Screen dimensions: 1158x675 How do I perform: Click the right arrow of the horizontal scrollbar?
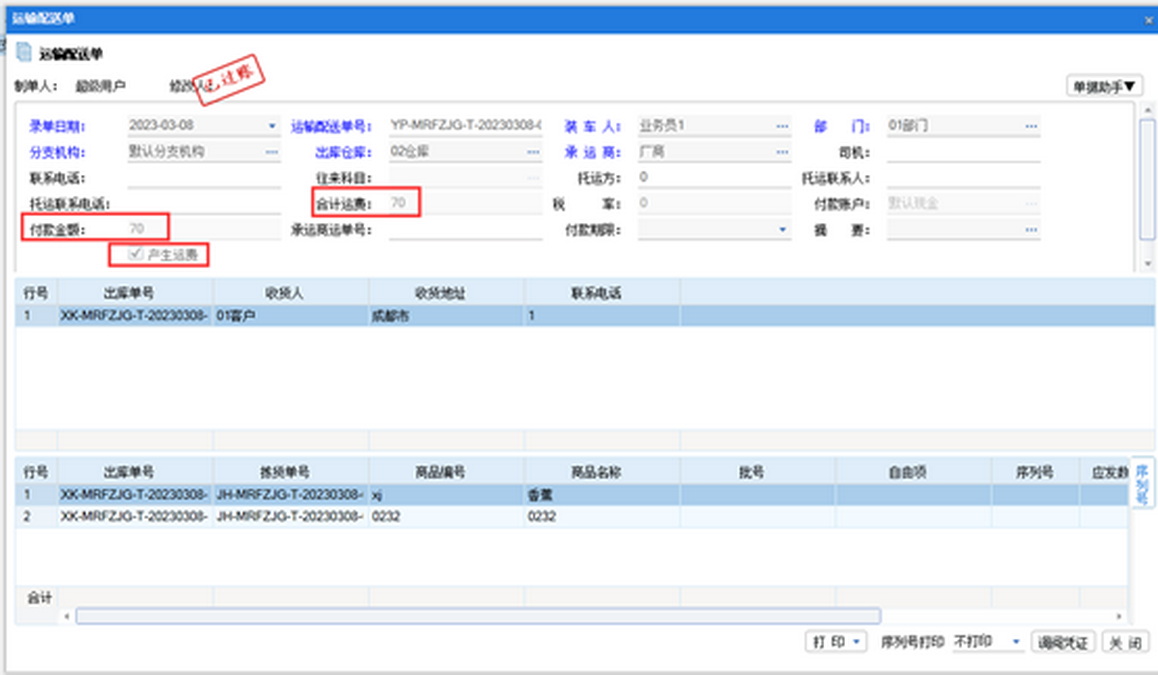pos(1119,617)
